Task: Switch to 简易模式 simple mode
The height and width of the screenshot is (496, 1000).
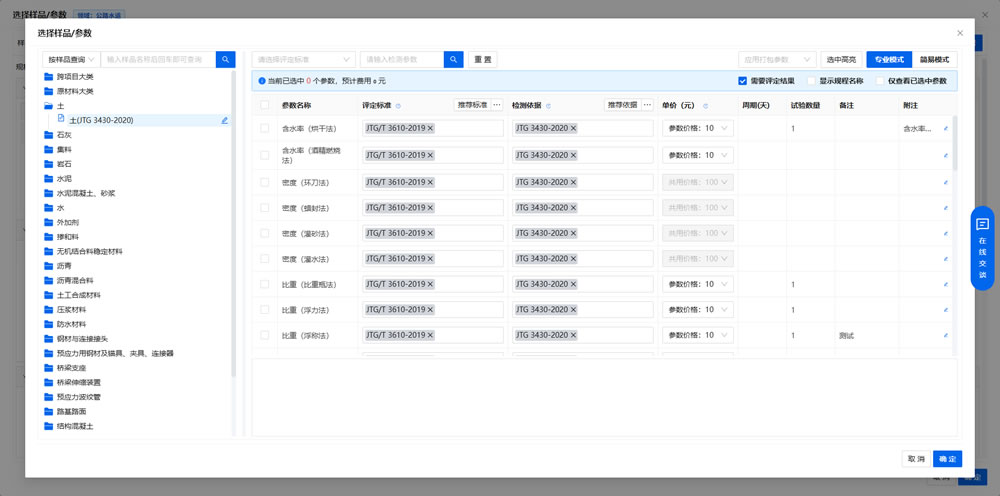Action: pyautogui.click(x=934, y=60)
